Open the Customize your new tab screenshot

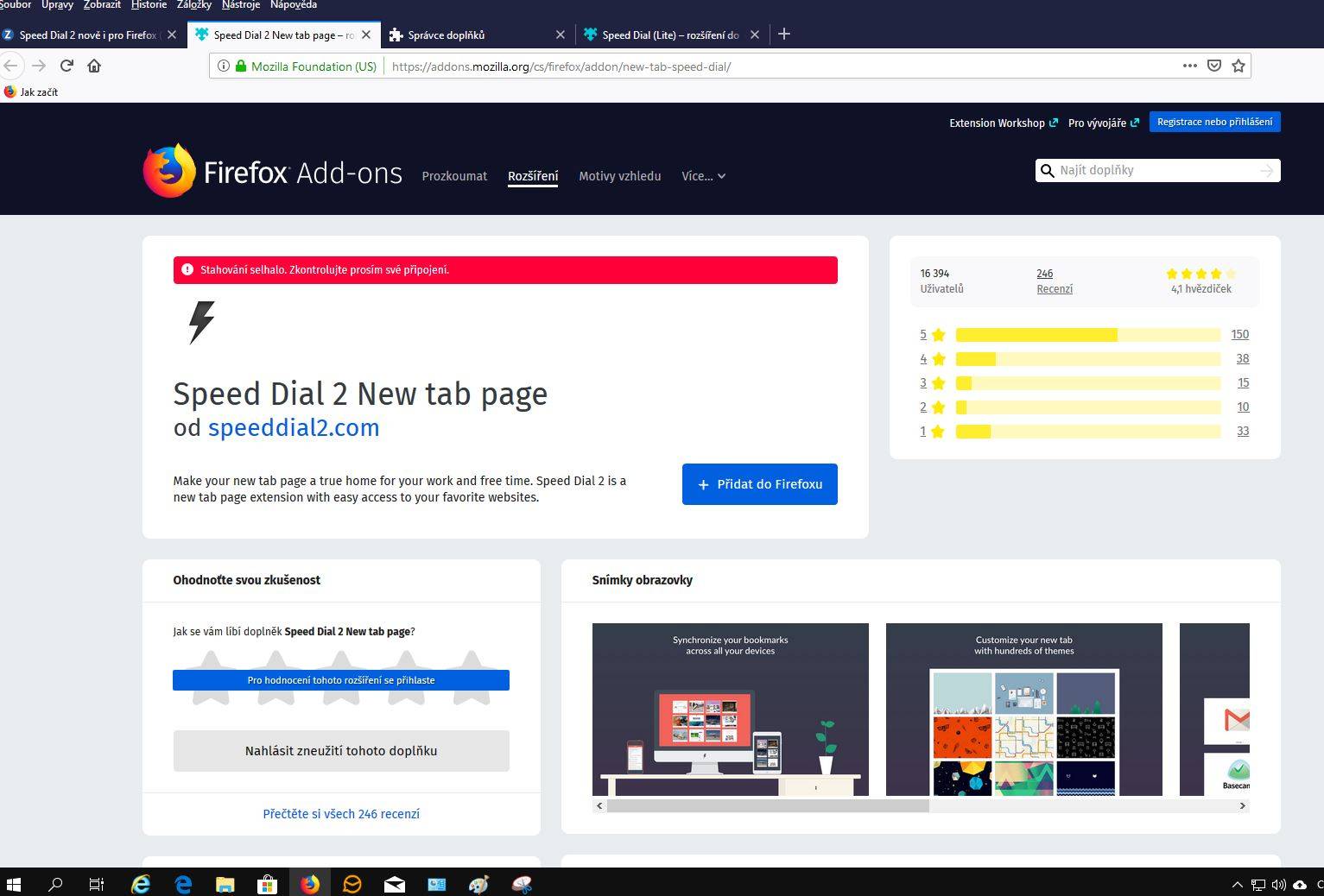(x=1024, y=710)
